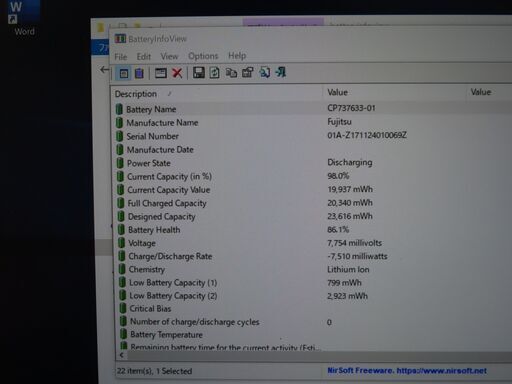Select the Current Capacity Value row
The width and height of the screenshot is (512, 384).
(x=312, y=190)
